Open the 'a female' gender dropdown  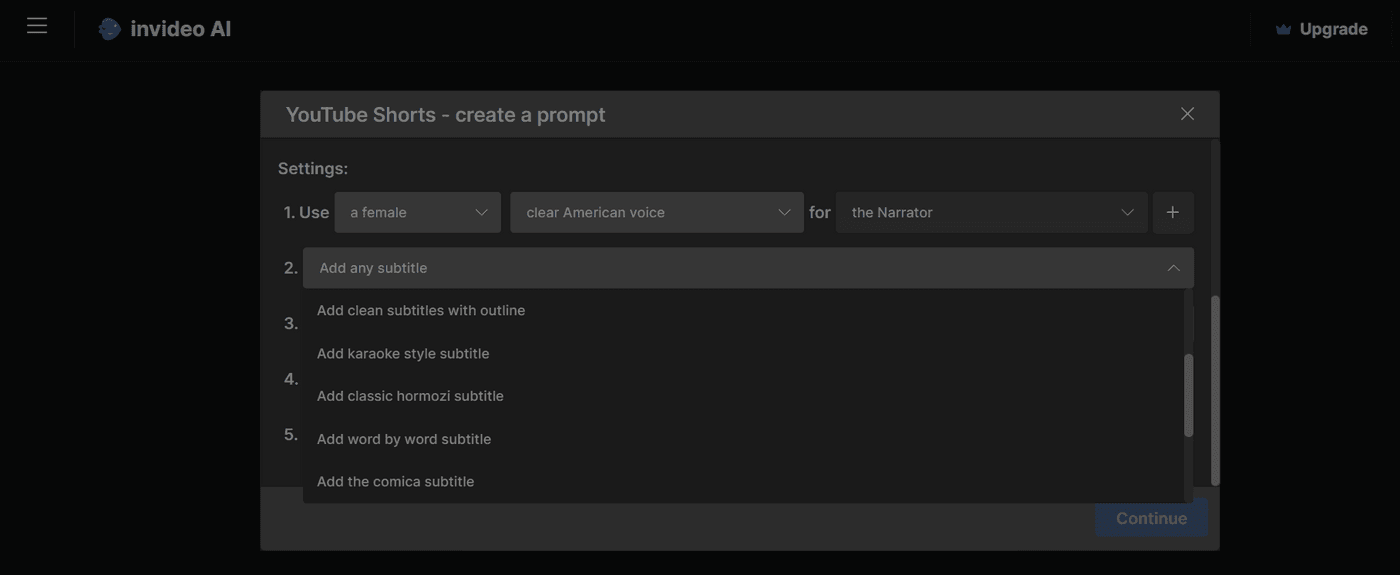click(418, 212)
